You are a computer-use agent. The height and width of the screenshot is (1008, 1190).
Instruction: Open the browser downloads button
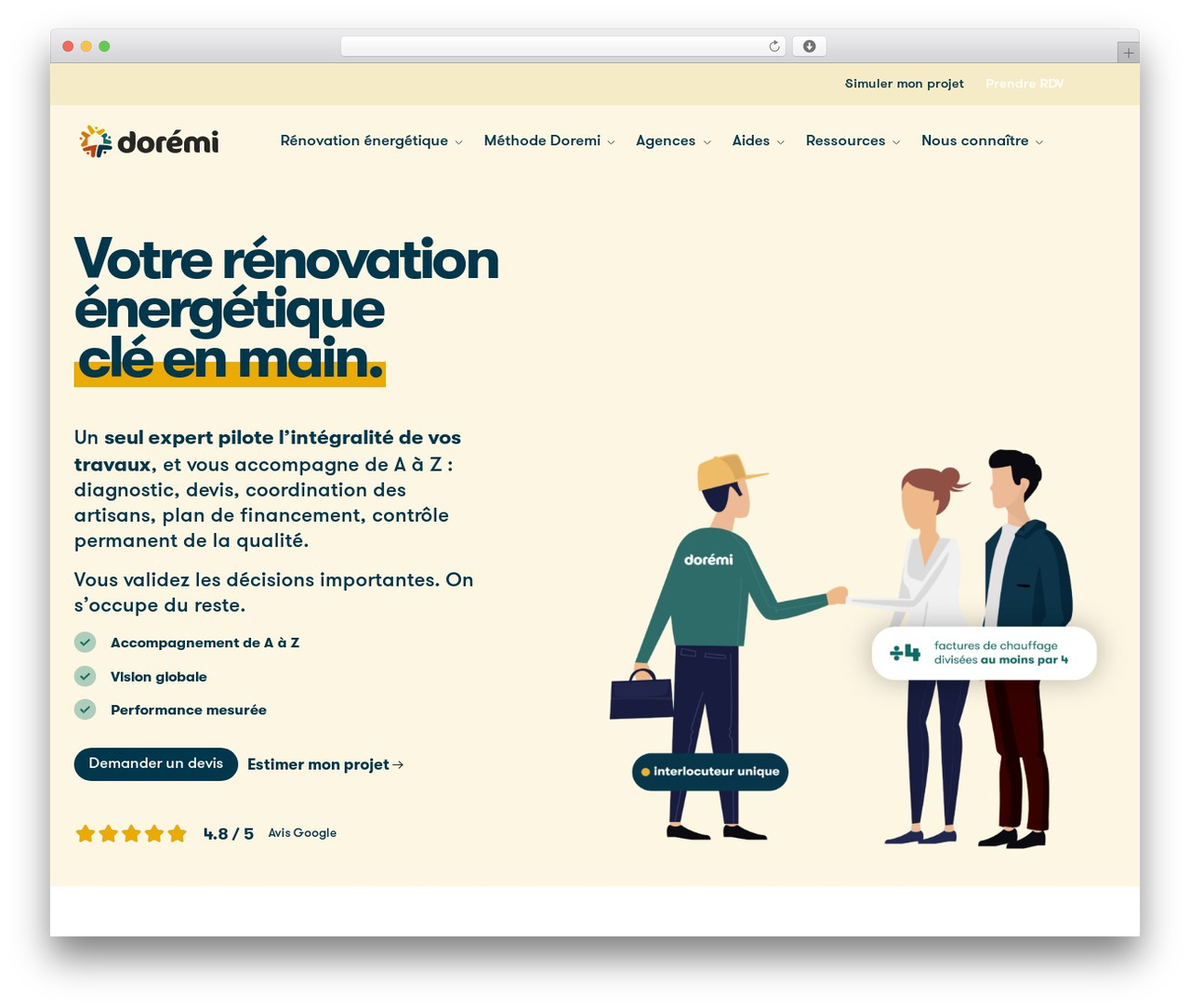809,46
